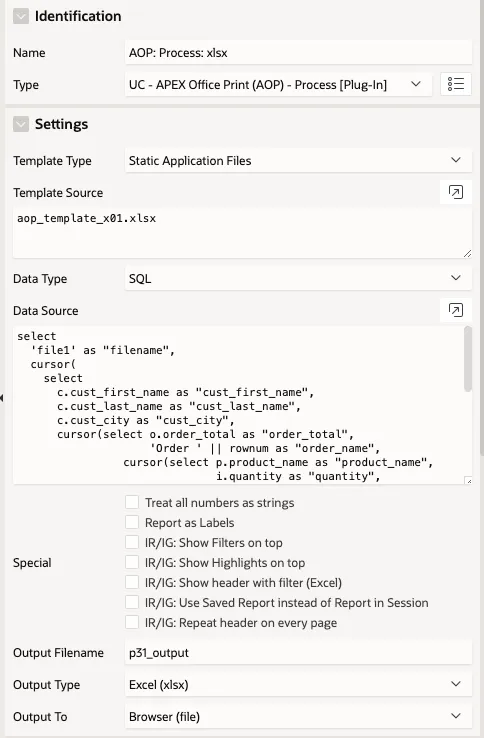Viewport: 484px width, 738px height.
Task: Open code editor for Data Source
Action: tap(456, 310)
